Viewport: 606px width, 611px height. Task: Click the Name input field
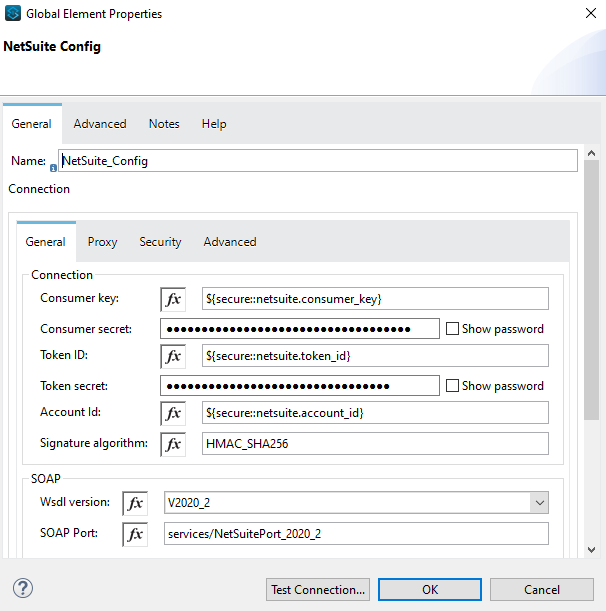click(318, 161)
